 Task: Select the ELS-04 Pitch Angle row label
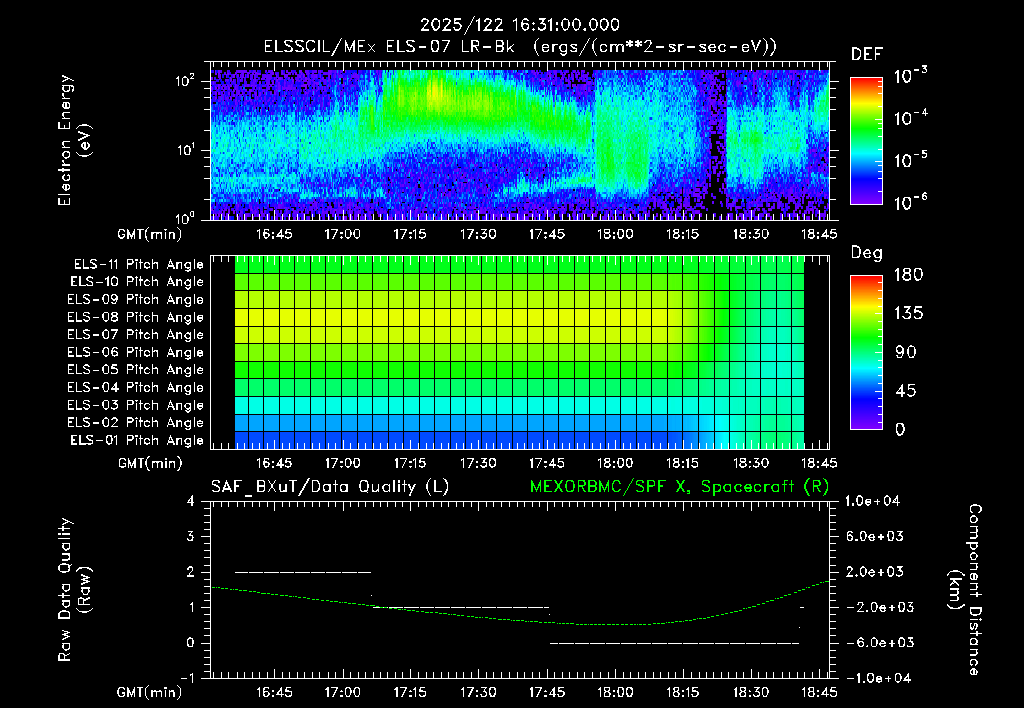click(135, 387)
